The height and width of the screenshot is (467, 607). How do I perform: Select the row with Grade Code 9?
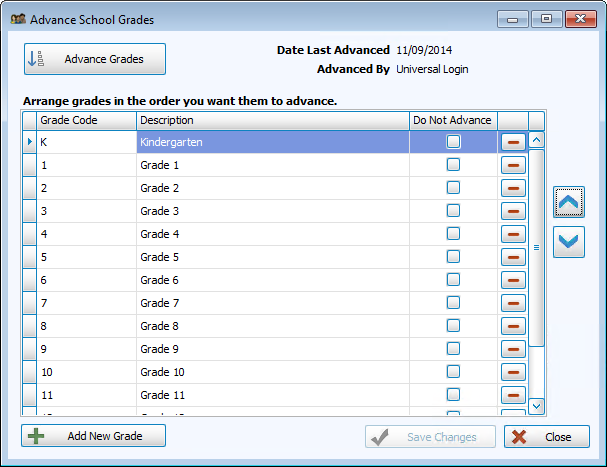[86, 349]
